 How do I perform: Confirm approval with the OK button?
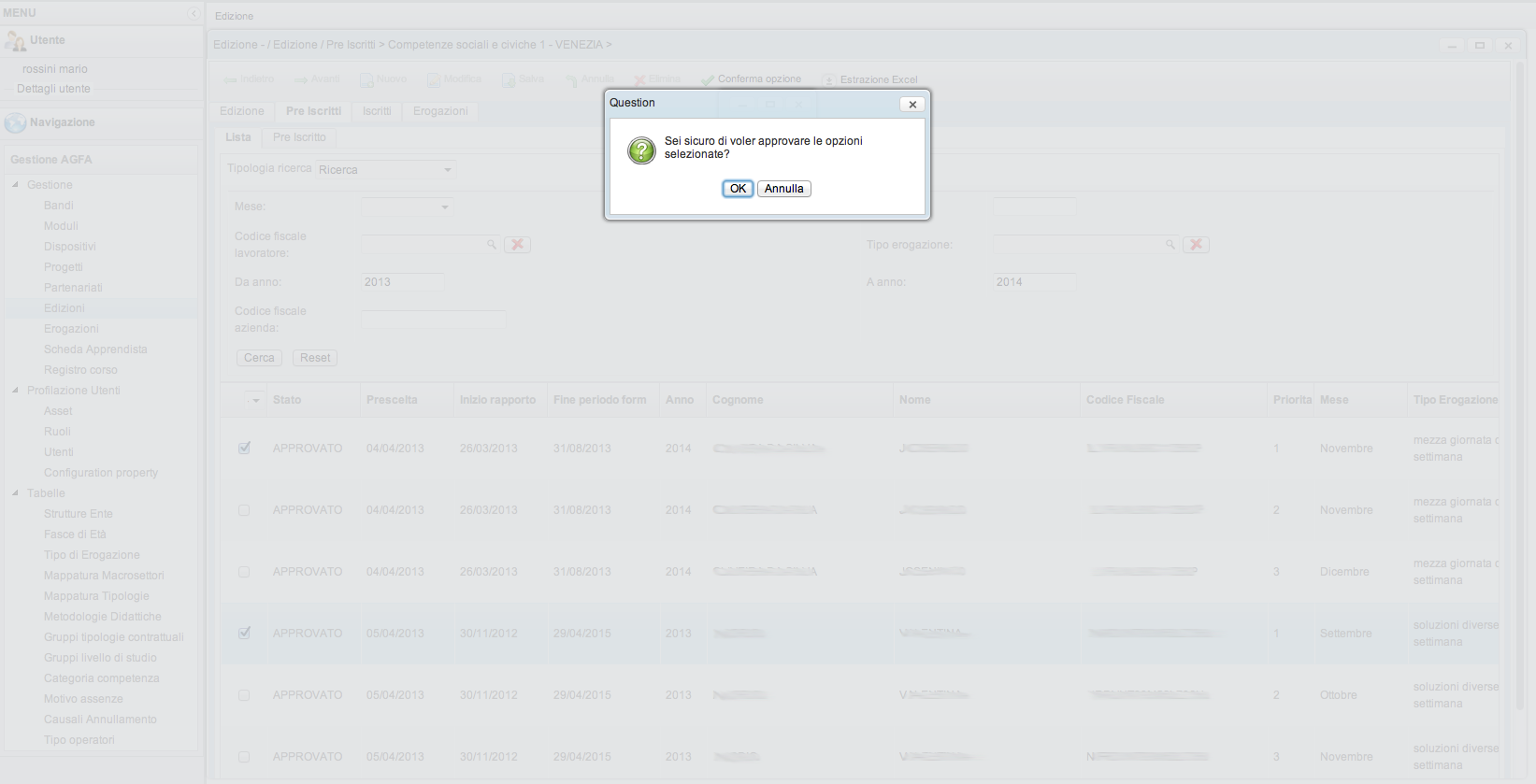738,189
